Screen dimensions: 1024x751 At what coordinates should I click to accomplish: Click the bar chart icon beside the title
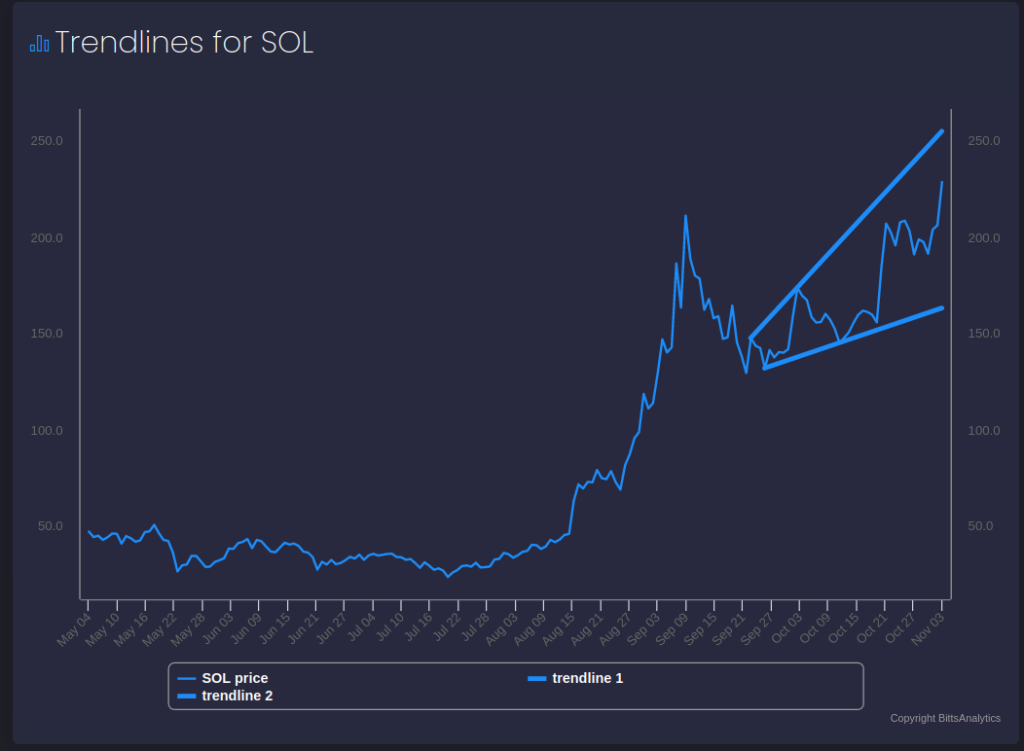[x=39, y=43]
